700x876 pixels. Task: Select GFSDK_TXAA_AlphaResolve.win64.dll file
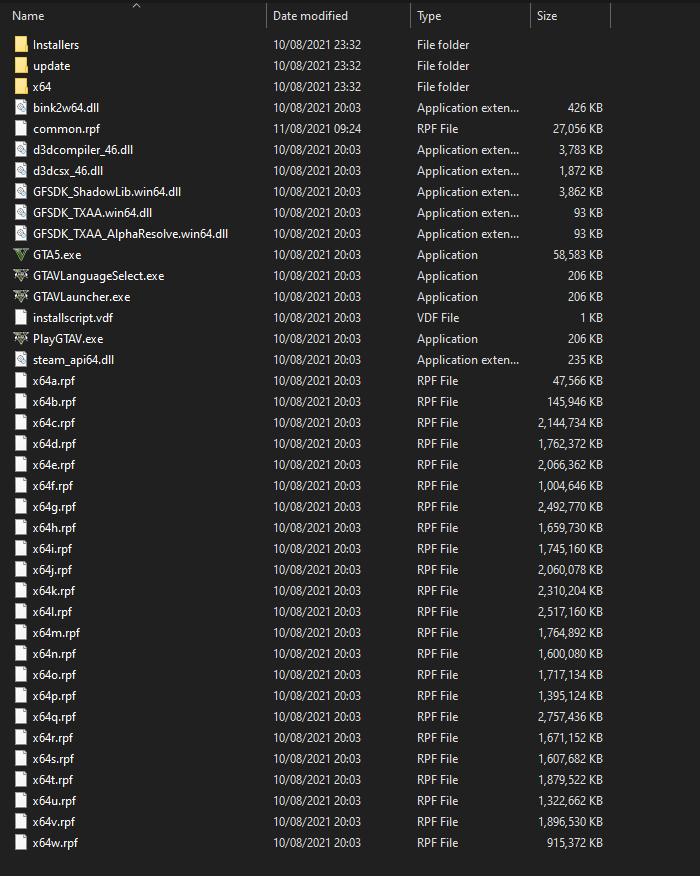click(x=130, y=234)
